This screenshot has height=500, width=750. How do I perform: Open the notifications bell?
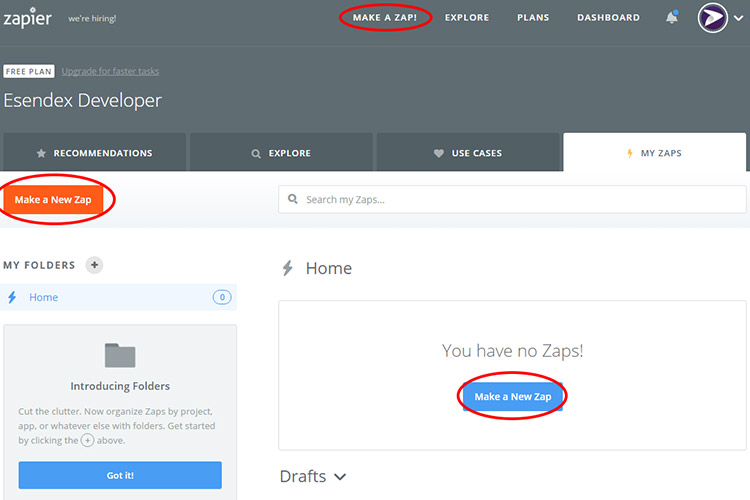click(x=671, y=17)
